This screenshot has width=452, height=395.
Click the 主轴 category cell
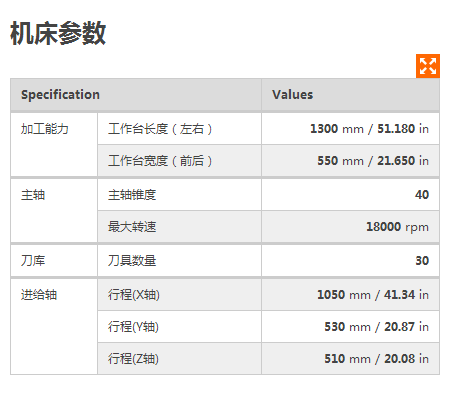54,211
